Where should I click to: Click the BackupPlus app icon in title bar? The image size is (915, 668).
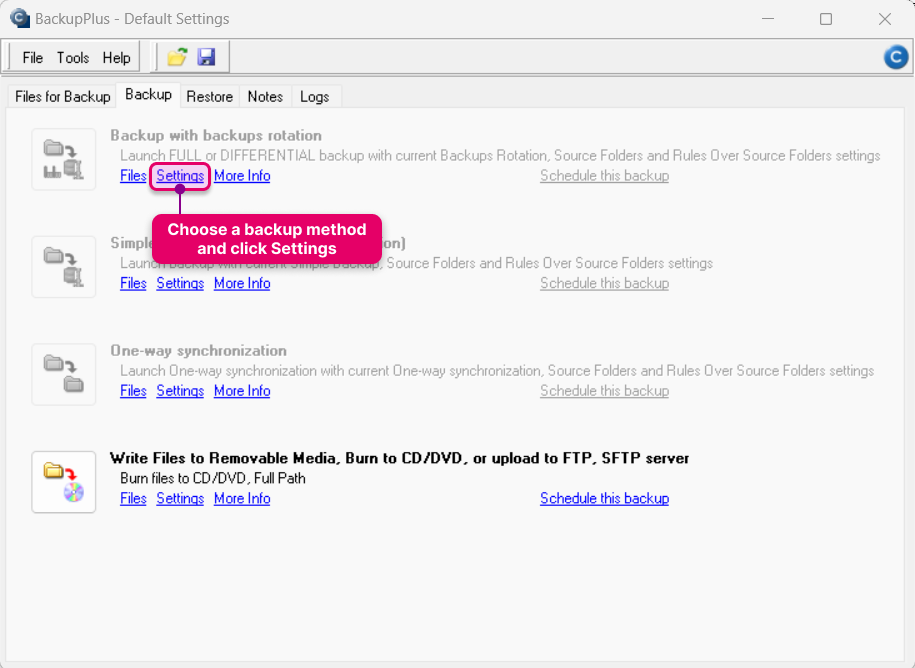tap(20, 19)
